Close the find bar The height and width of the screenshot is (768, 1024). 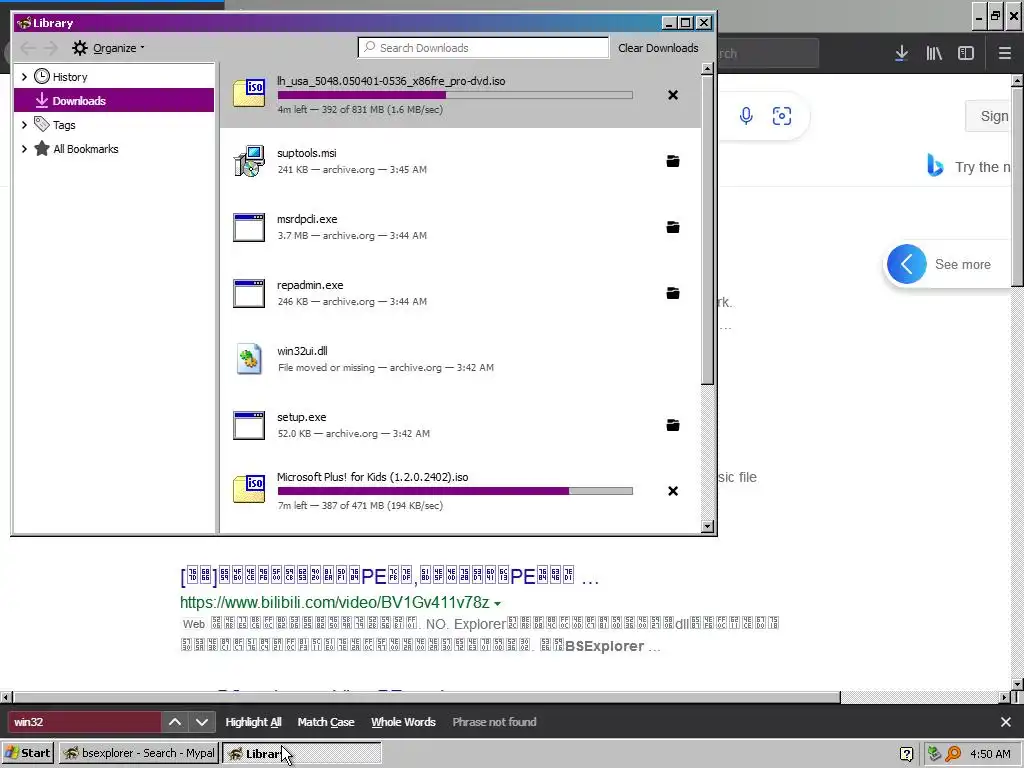tap(1006, 722)
